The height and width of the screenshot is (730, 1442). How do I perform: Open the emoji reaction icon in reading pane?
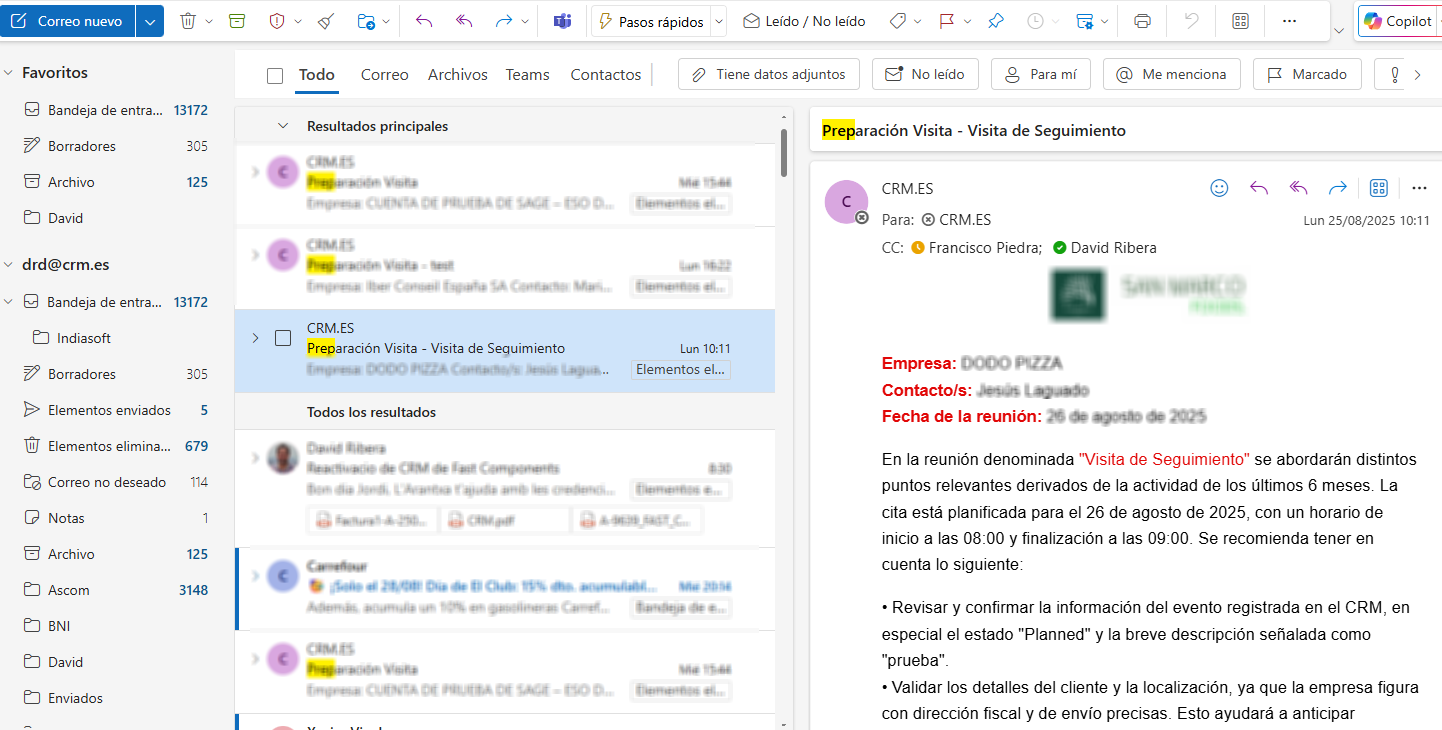pos(1219,188)
